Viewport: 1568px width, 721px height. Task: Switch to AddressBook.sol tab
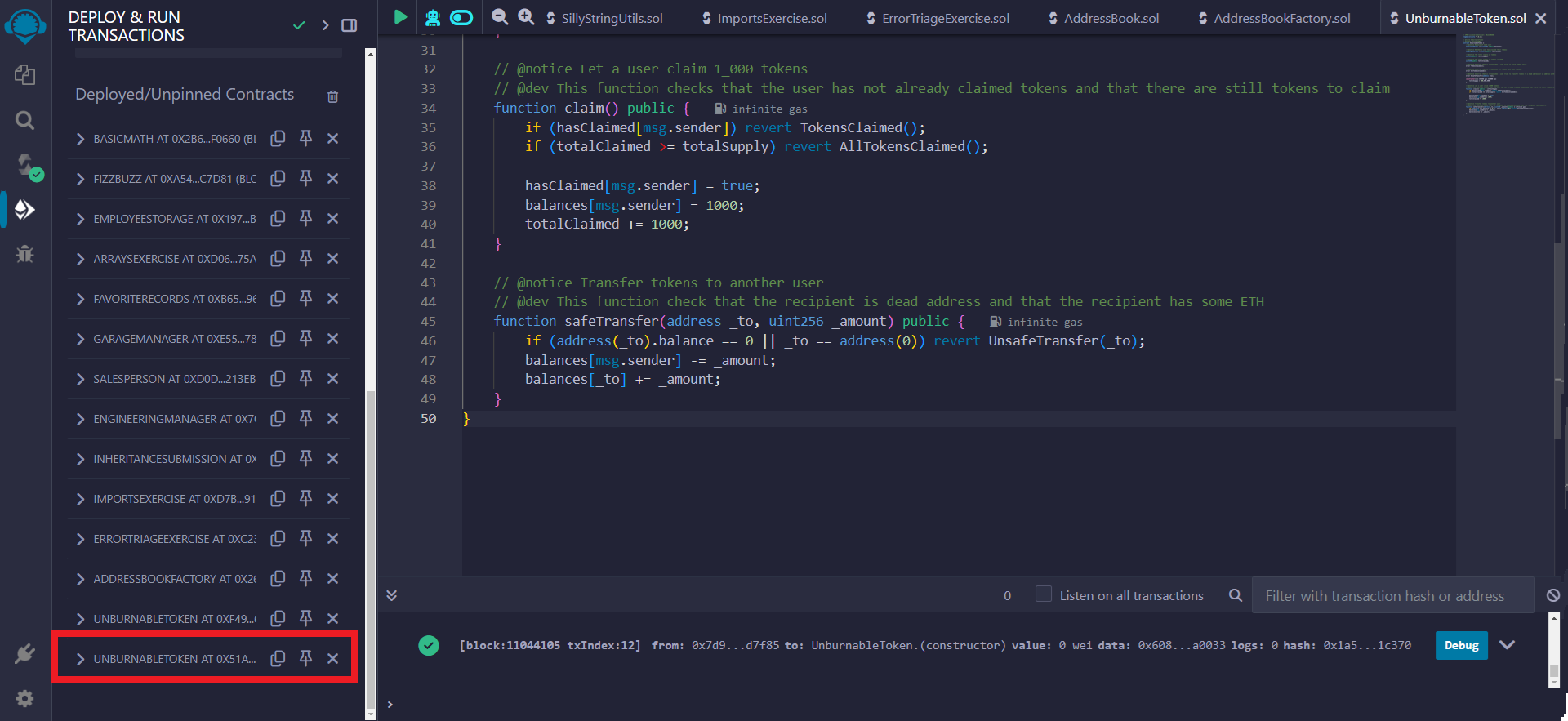tap(1103, 18)
